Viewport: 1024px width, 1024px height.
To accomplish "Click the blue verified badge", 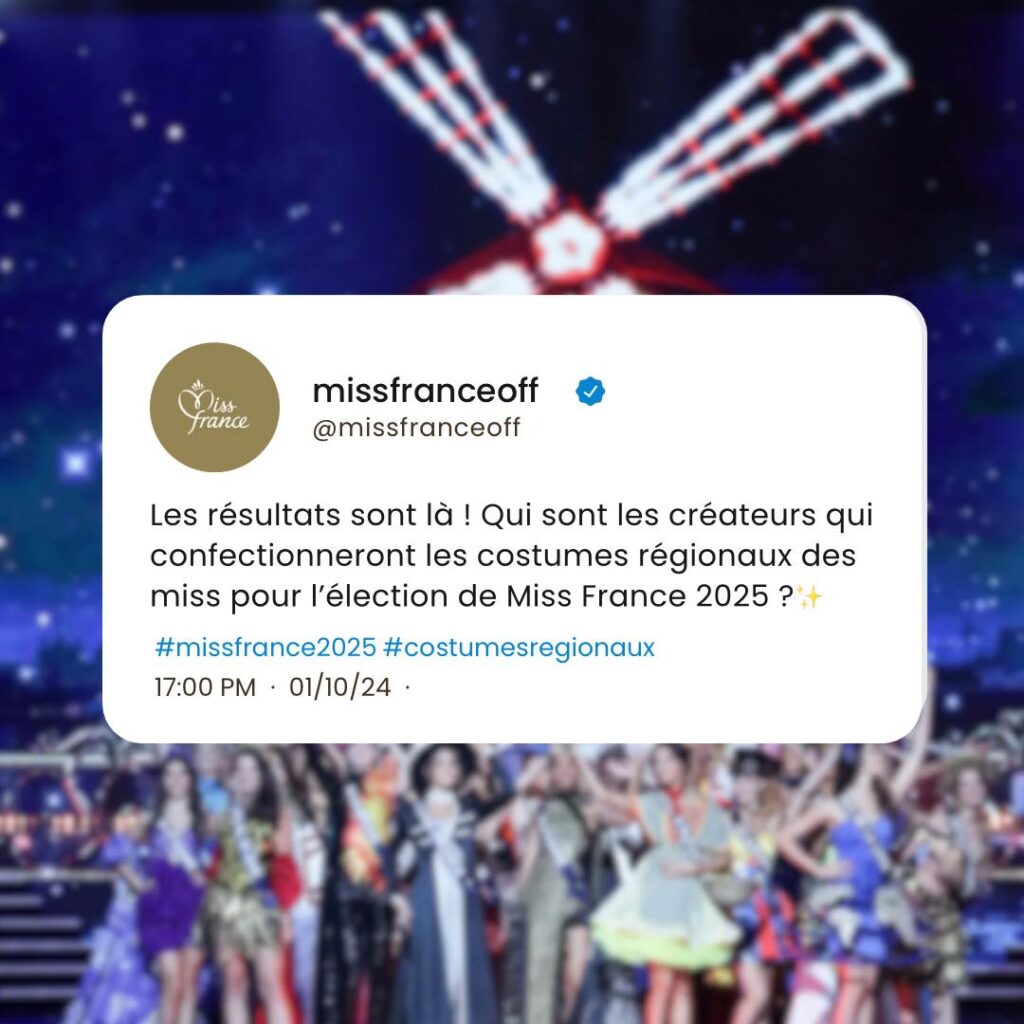I will 590,391.
